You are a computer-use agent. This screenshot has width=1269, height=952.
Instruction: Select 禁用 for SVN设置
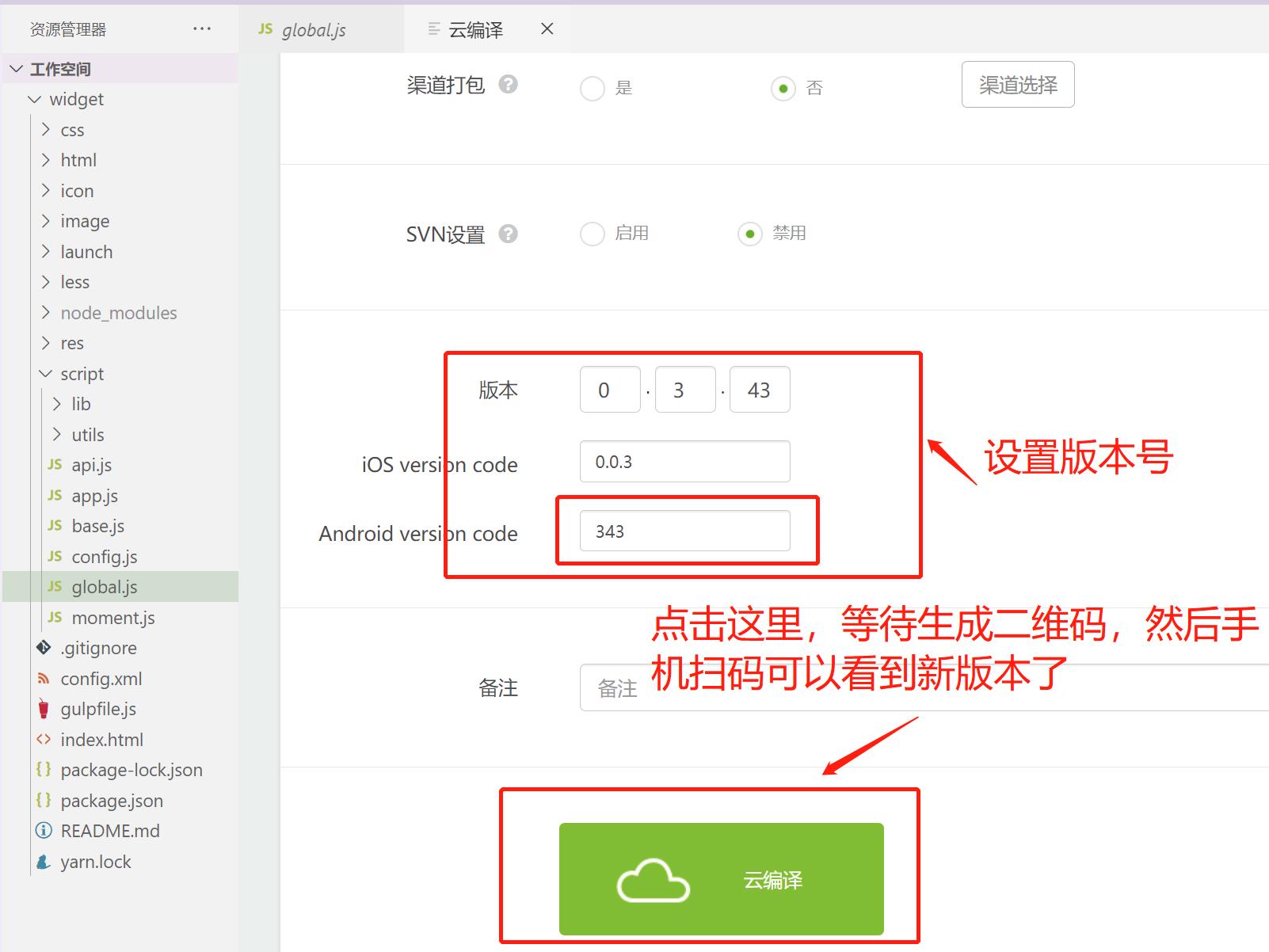point(750,234)
